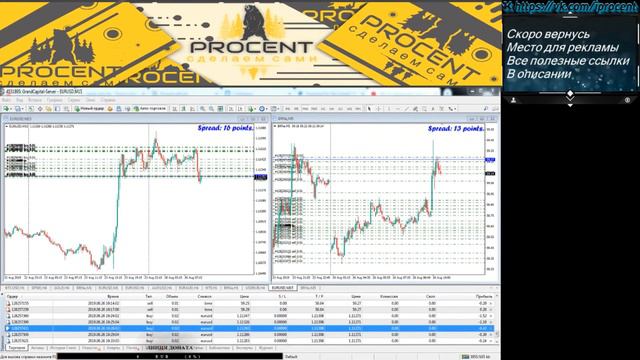
Task: Select the Vertical Line drawing tool
Action: [x=389, y=109]
